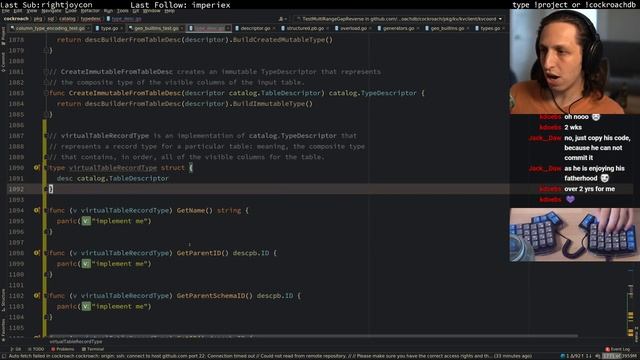Switch to type.go tab
Screen dimensions: 640x360
pos(109,28)
